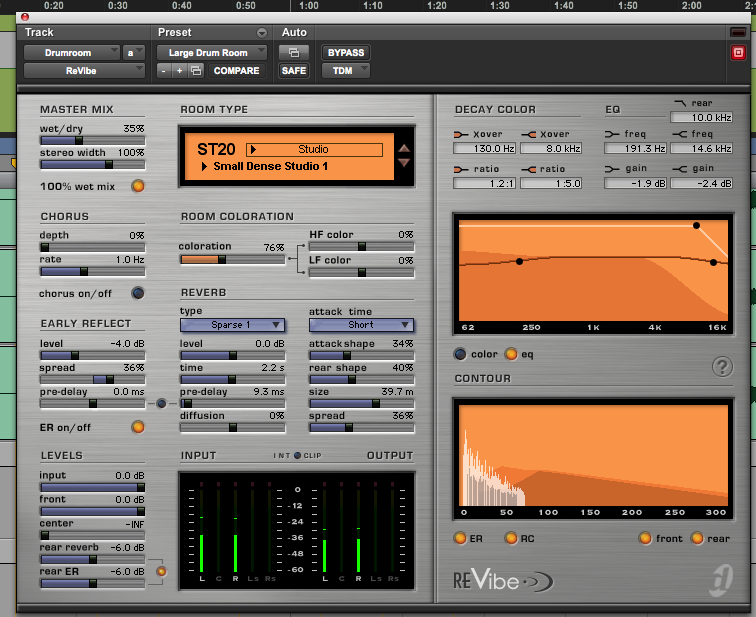
Task: Click the rear reverb level slider
Action: click(x=92, y=559)
